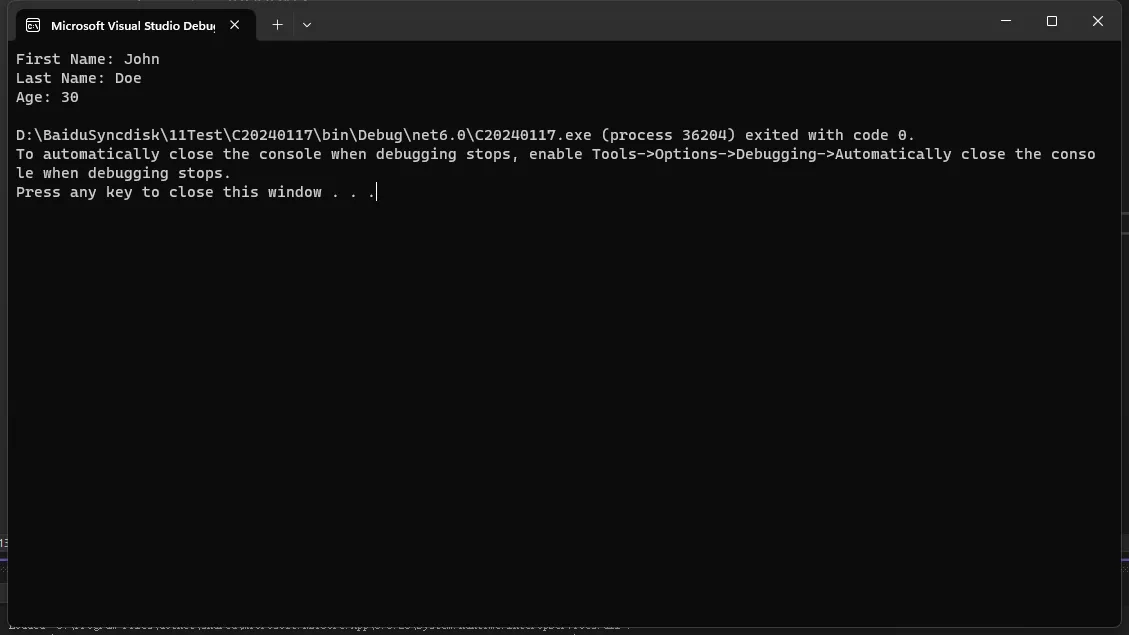
Task: Click 'le when debugging stops.' wrapped line
Action: click(x=123, y=174)
